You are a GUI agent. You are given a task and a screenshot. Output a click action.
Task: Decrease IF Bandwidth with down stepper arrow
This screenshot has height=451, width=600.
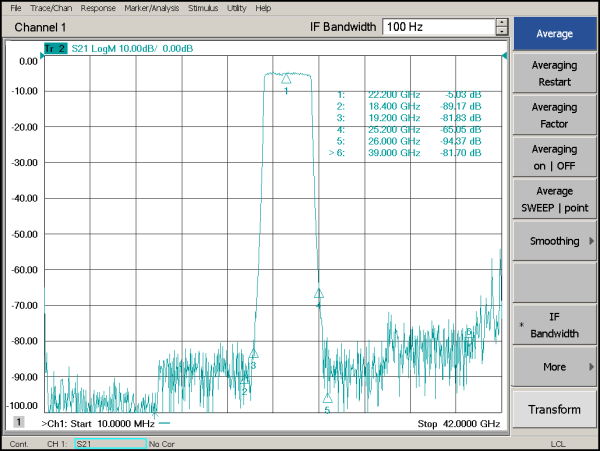(x=502, y=31)
